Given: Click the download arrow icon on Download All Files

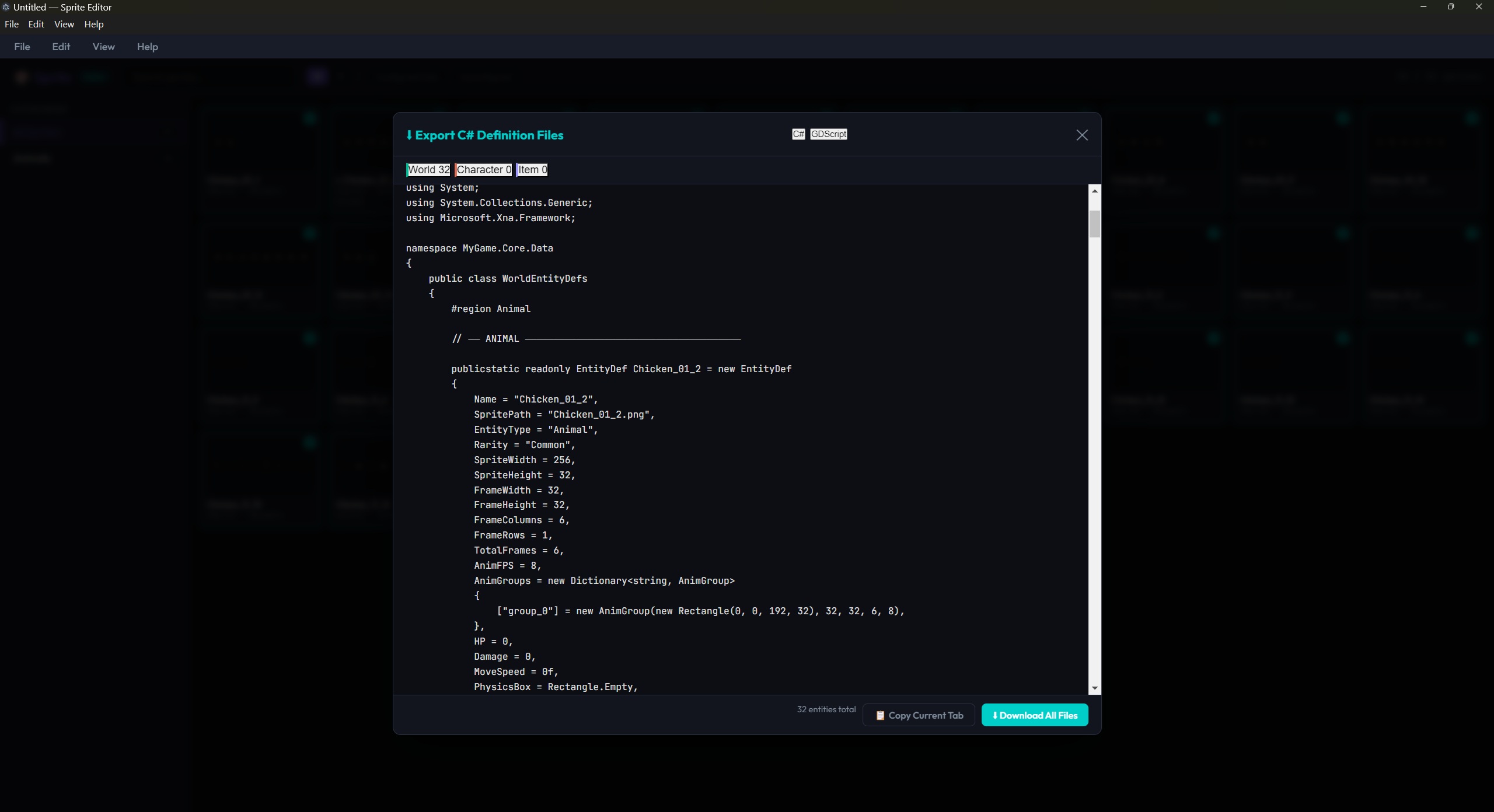Looking at the screenshot, I should click(994, 715).
